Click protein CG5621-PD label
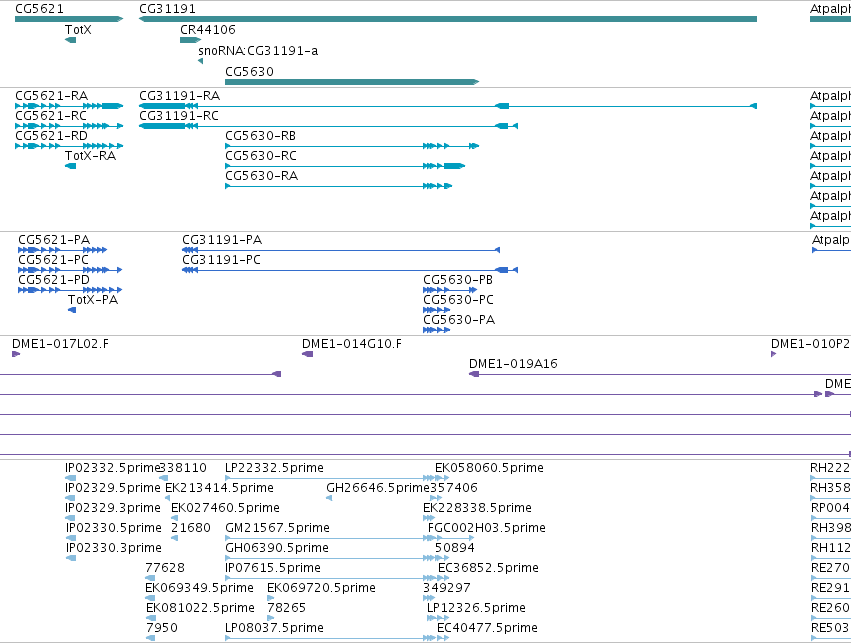Viewport: 851px width, 643px height. click(54, 280)
